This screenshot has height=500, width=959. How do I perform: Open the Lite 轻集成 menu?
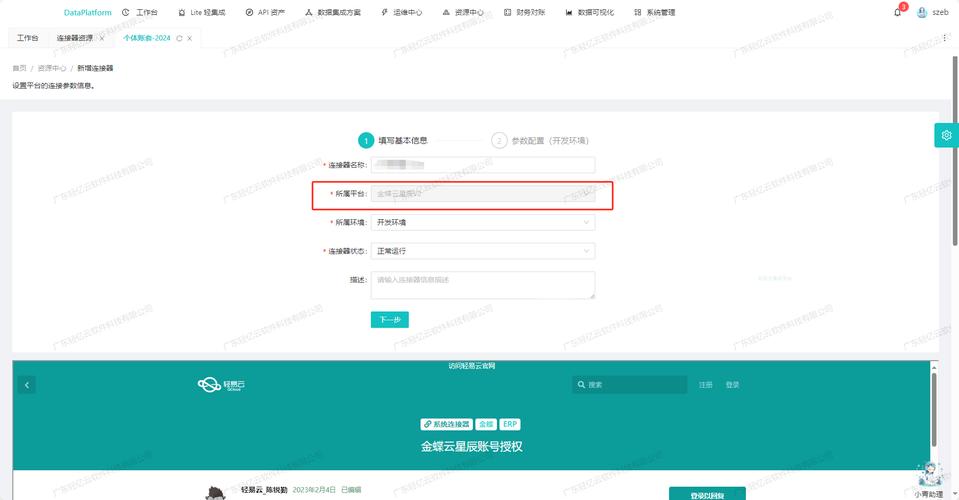(x=202, y=12)
